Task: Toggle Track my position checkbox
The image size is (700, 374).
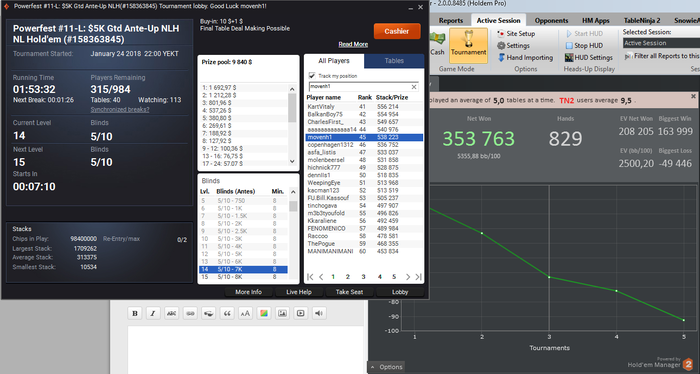Action: [312, 75]
